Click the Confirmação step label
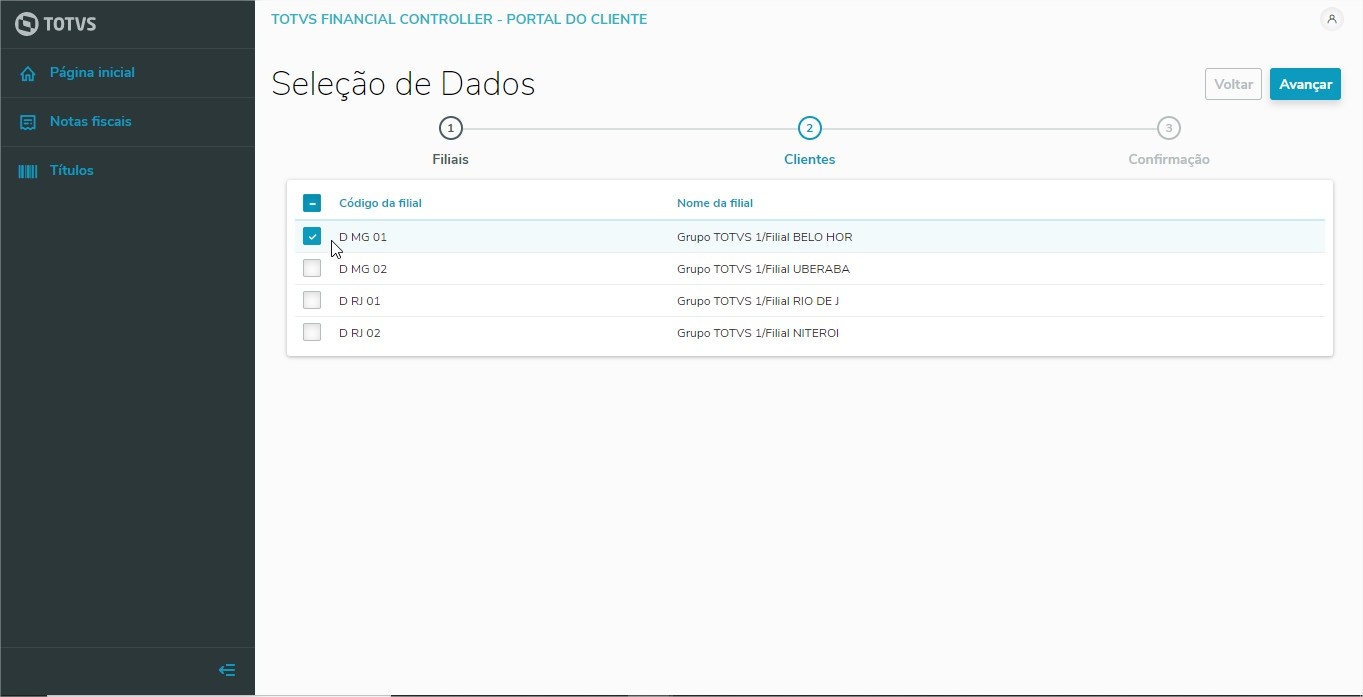 [x=1169, y=159]
